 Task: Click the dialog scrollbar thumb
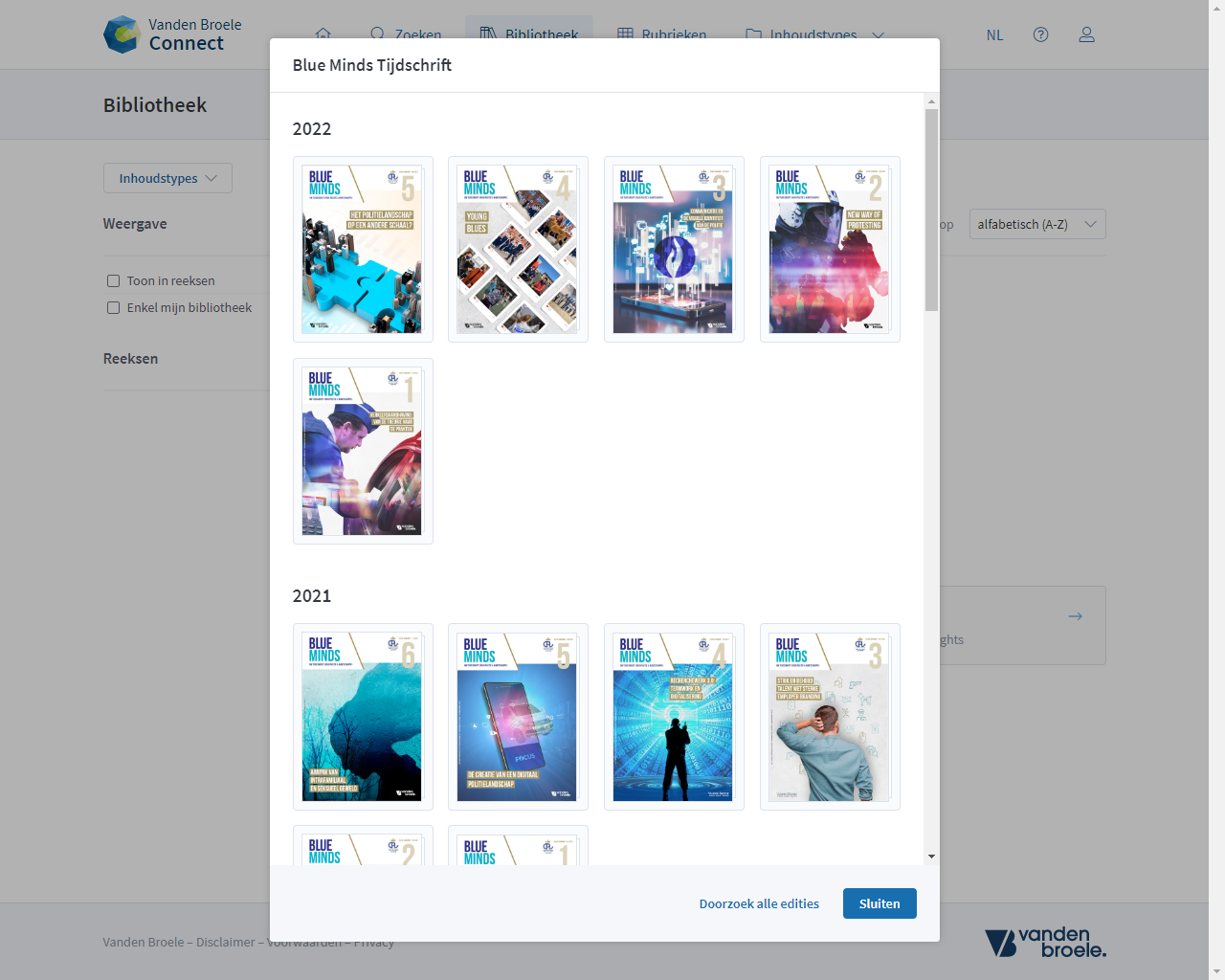[931, 210]
